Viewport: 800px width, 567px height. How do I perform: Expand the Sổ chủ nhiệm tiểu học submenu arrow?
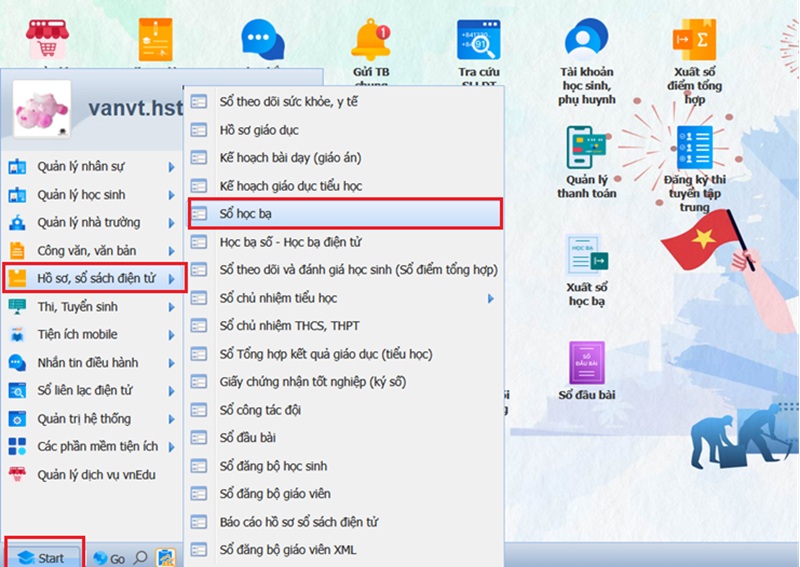[x=490, y=299]
